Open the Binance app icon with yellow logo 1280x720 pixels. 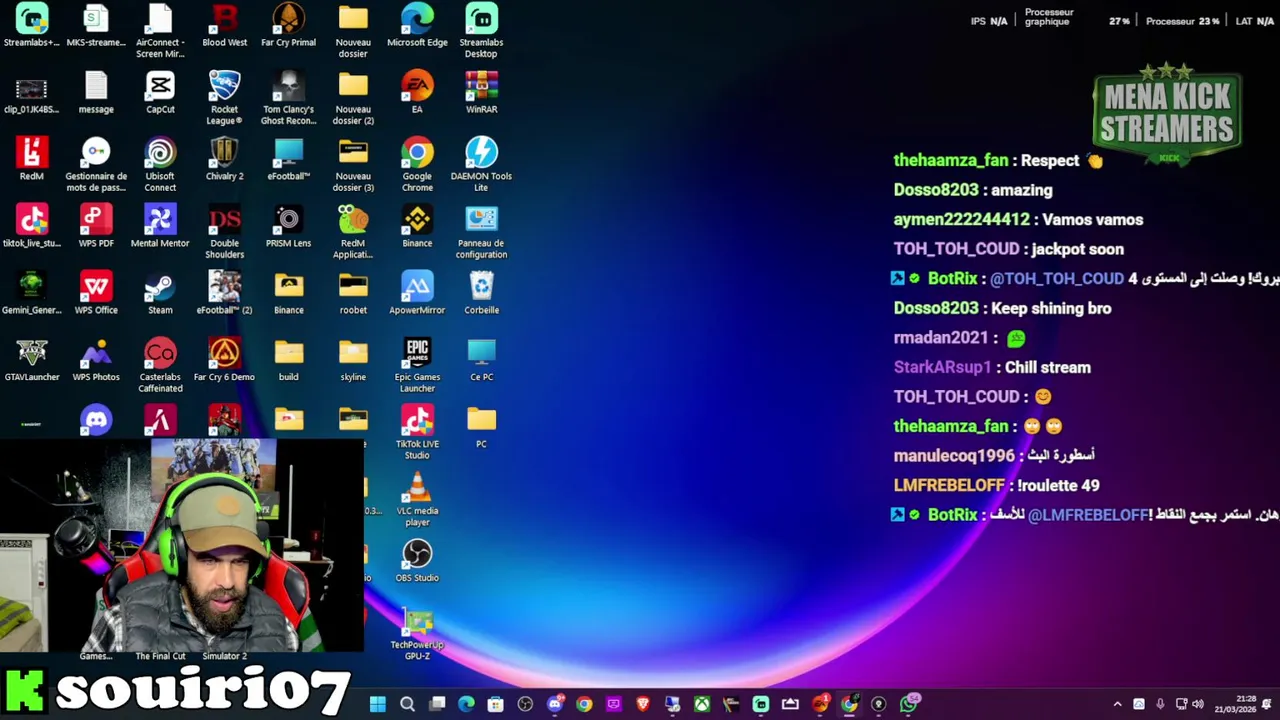click(x=417, y=227)
